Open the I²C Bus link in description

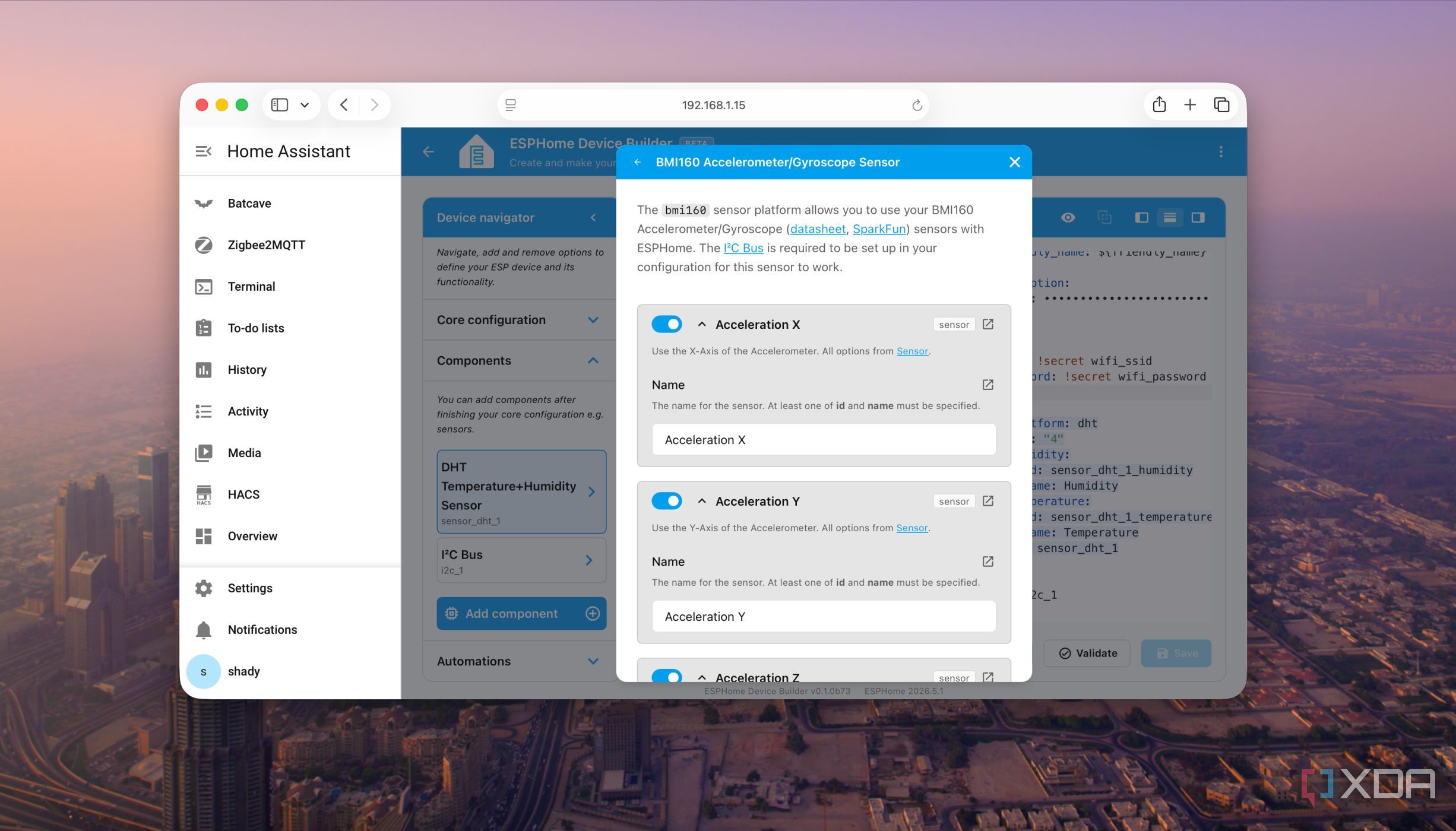coord(743,248)
